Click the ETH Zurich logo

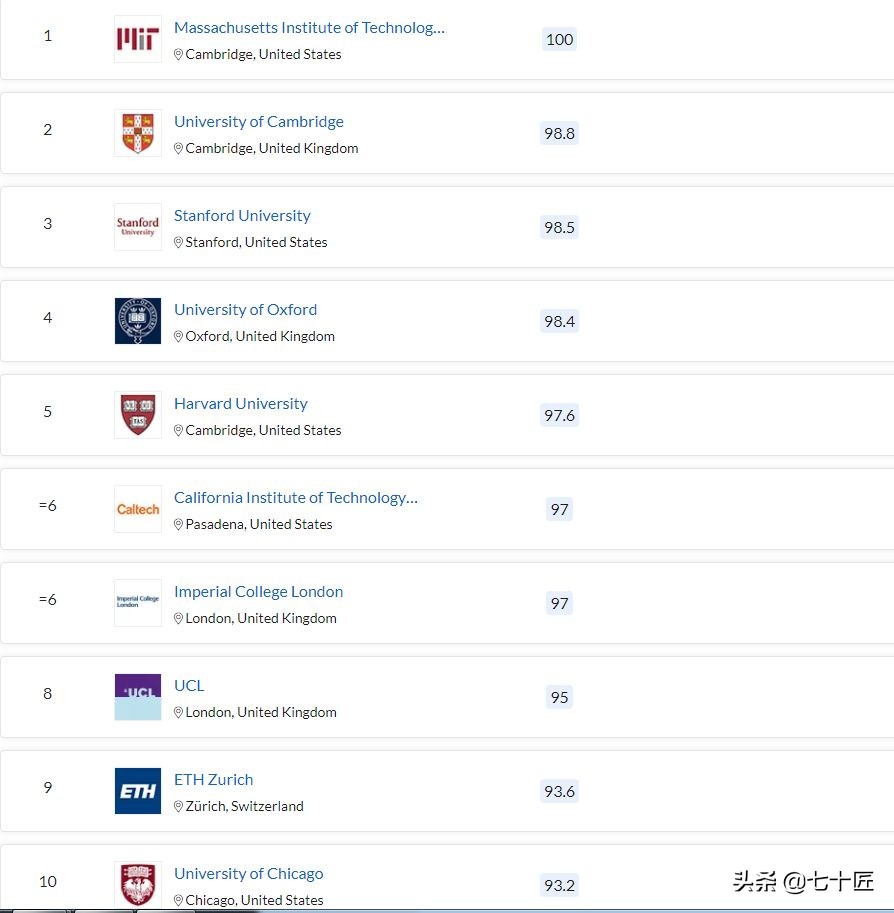[137, 790]
